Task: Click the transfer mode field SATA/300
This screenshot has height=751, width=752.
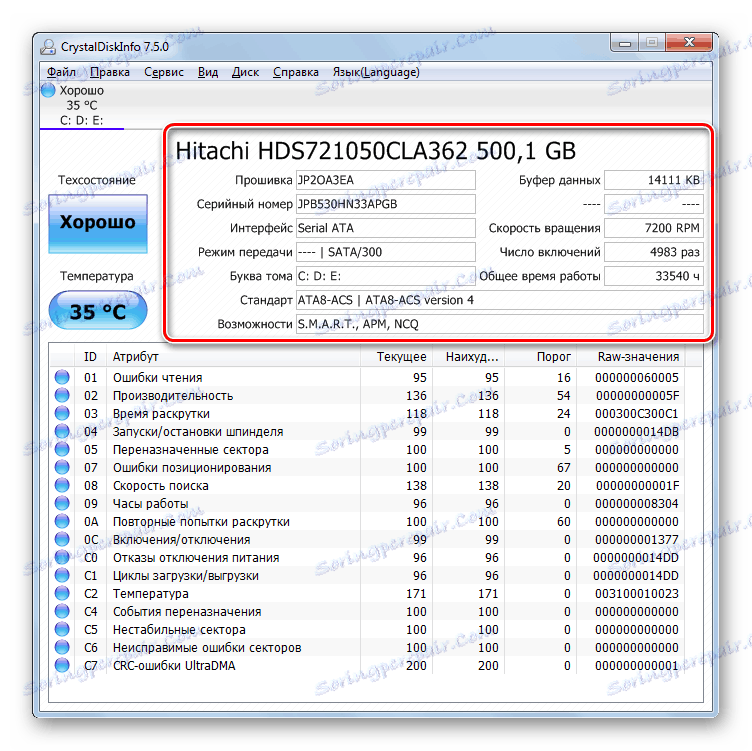Action: pos(386,252)
